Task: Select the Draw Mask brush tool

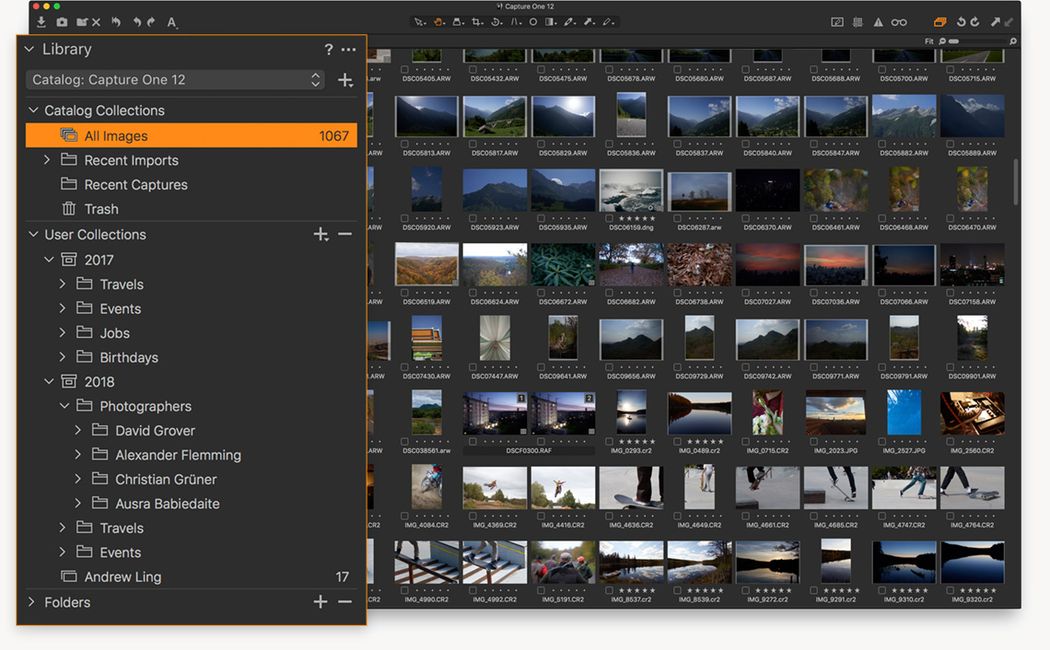Action: click(569, 21)
